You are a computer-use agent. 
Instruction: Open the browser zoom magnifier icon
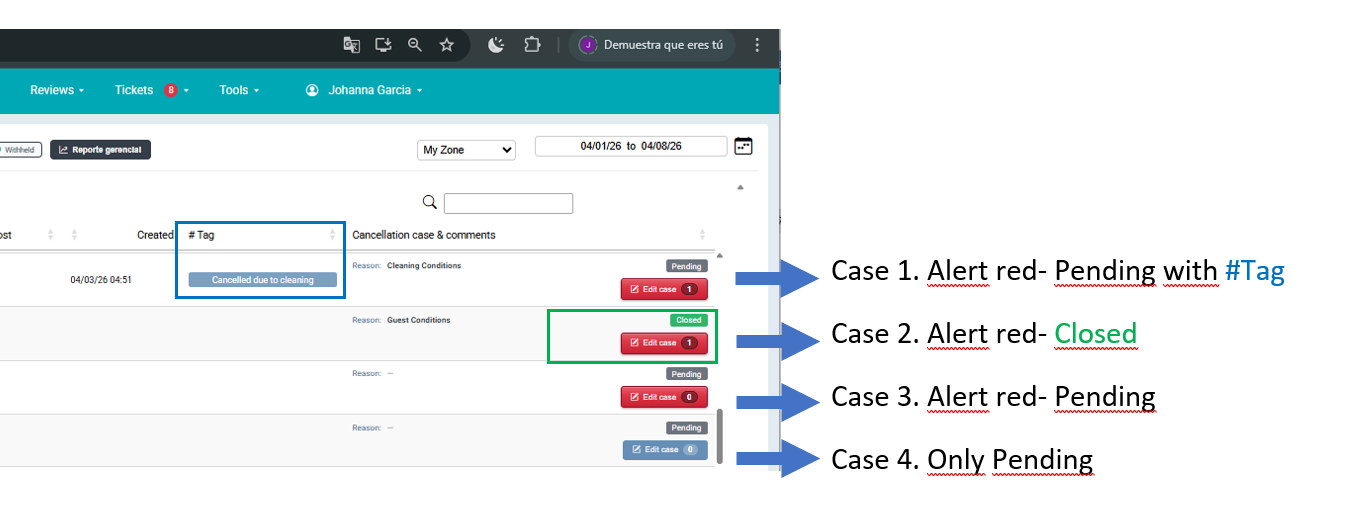coord(414,45)
